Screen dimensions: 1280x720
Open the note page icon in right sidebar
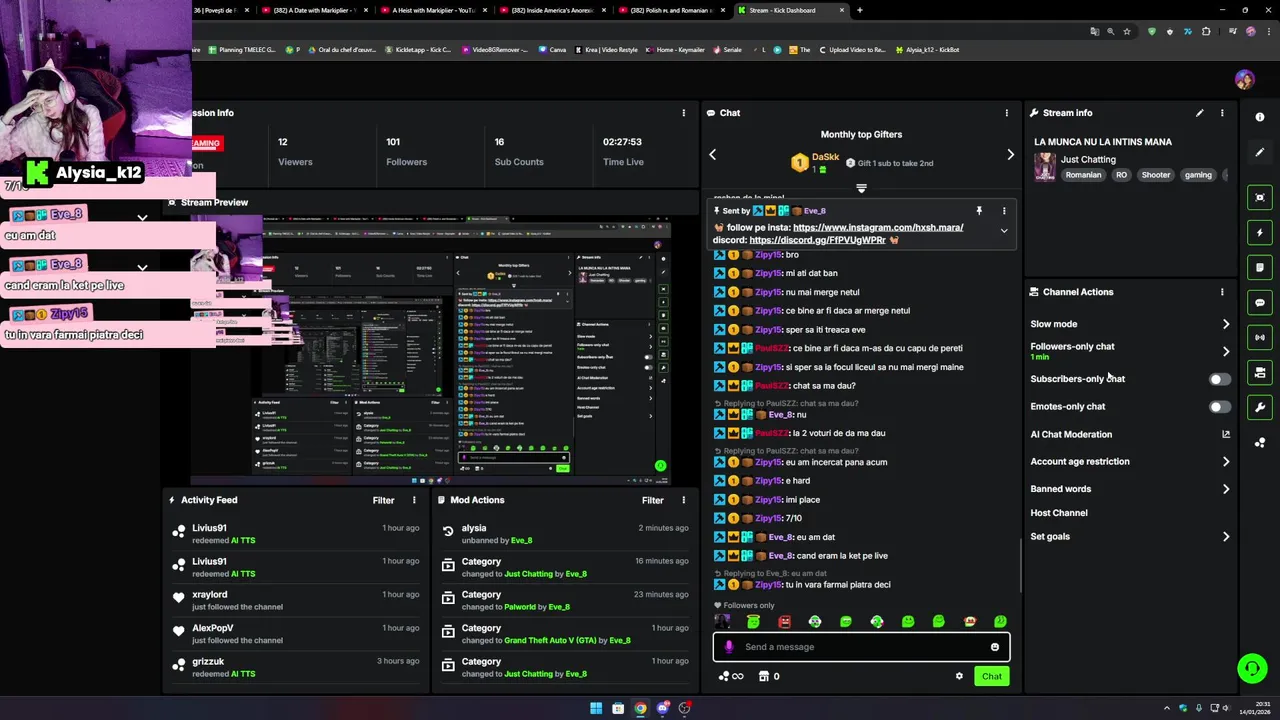click(x=1260, y=267)
